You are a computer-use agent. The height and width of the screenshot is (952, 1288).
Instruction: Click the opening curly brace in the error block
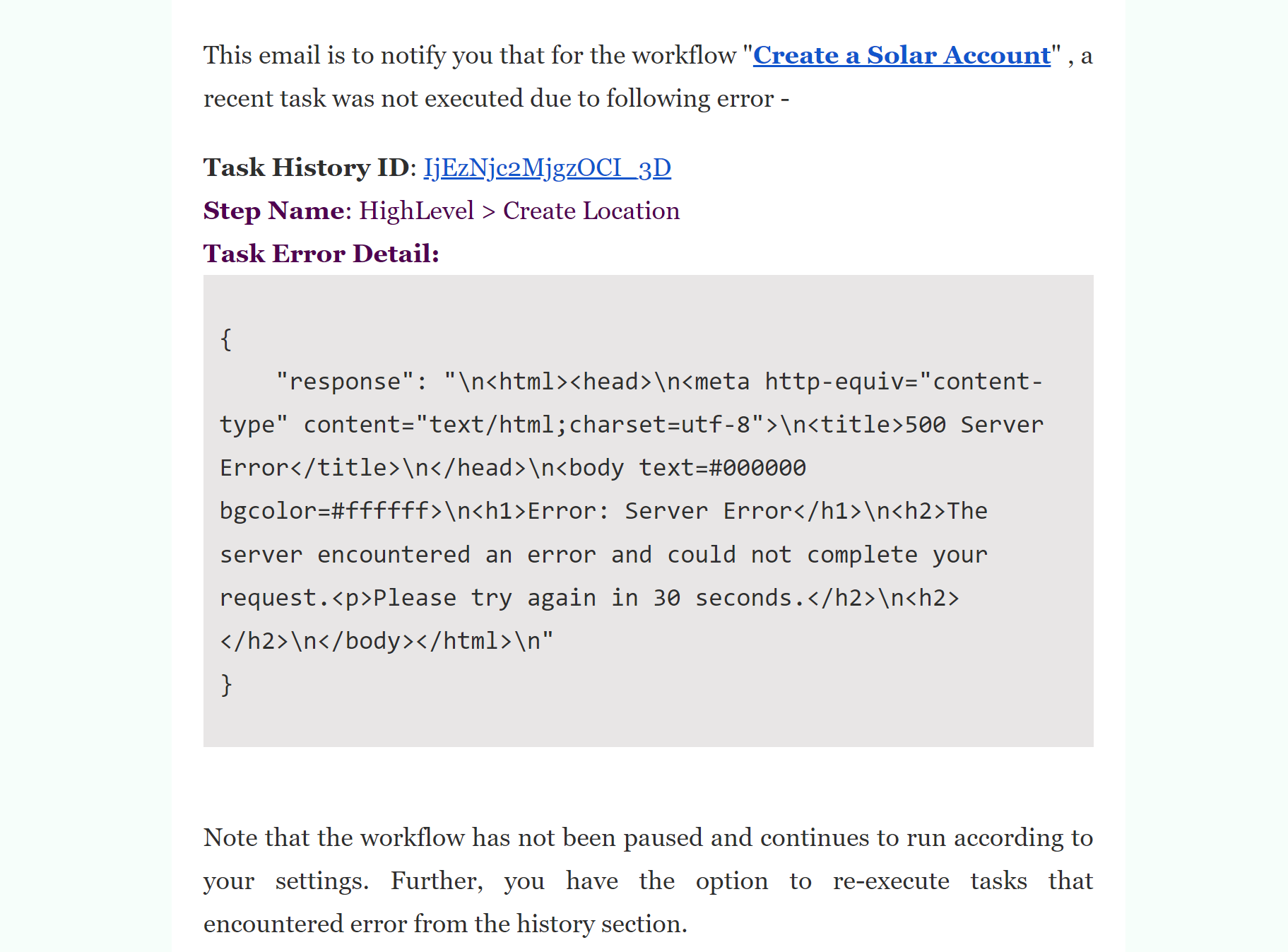(x=226, y=339)
